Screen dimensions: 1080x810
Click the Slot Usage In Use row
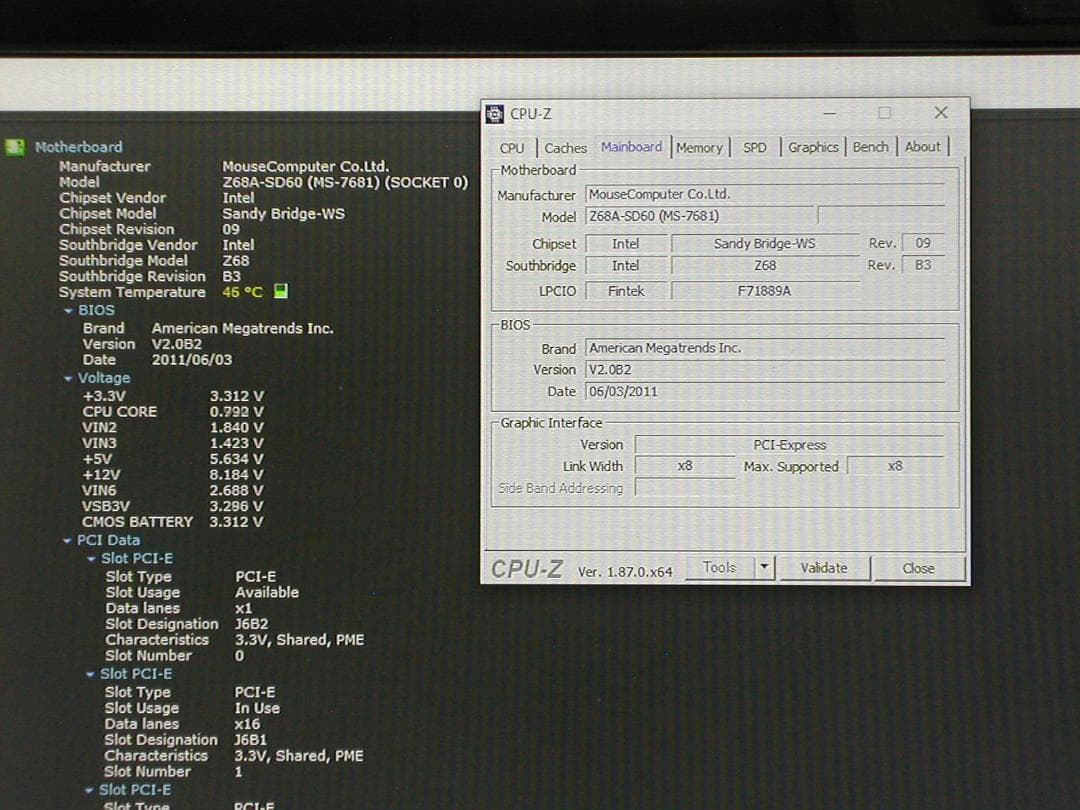pyautogui.click(x=192, y=708)
